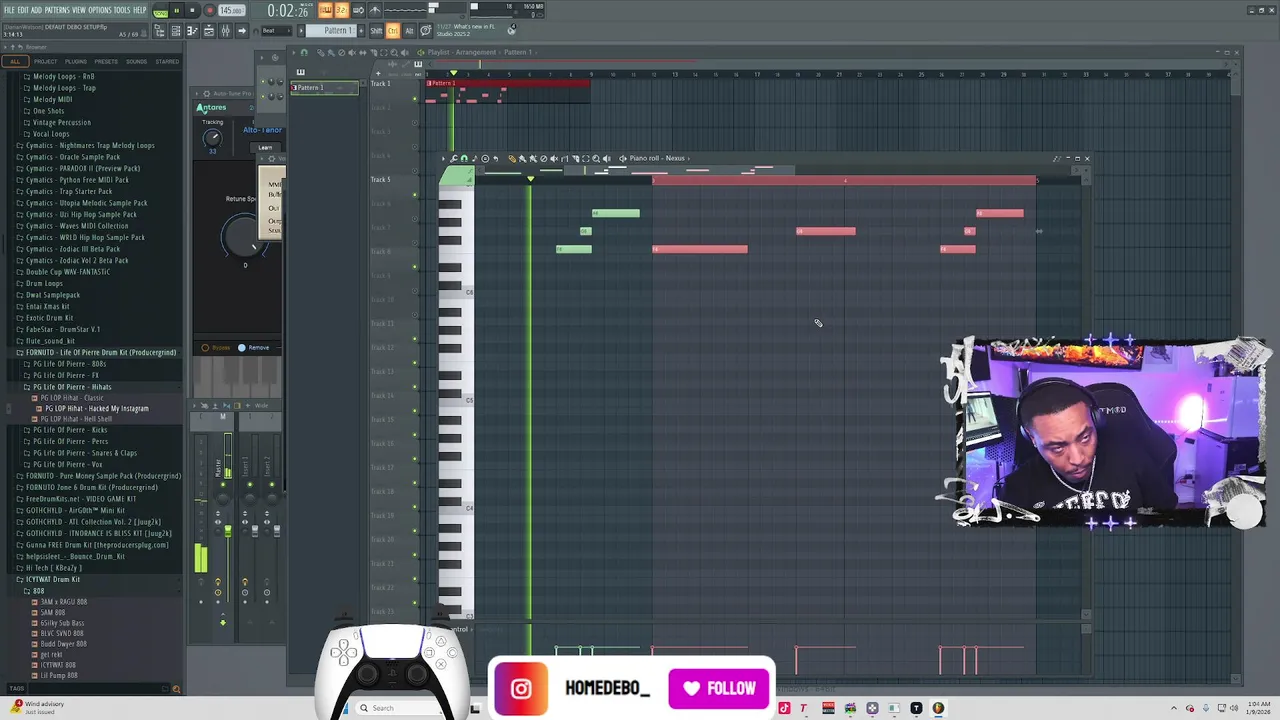Expand the Drum Loops folder
Viewport: 1280px width, 720px height.
pyautogui.click(x=44, y=283)
